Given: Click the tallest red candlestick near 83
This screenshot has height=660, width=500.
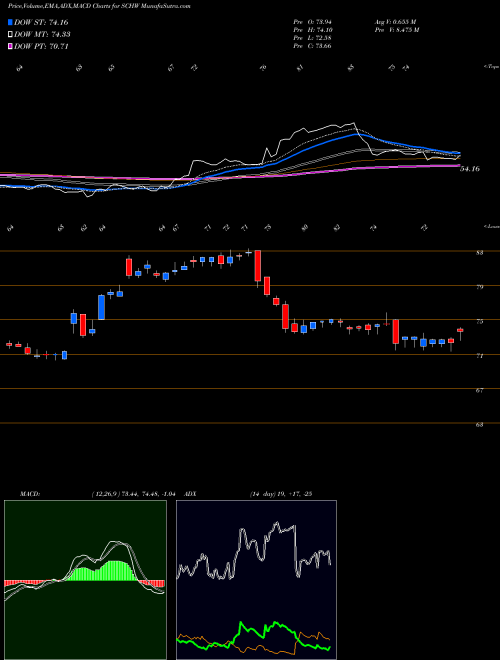Looking at the screenshot, I should click(258, 266).
